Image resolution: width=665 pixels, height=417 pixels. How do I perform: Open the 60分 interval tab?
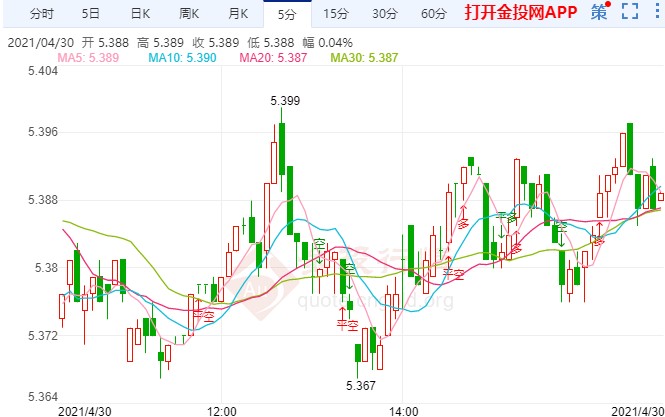[x=433, y=14]
